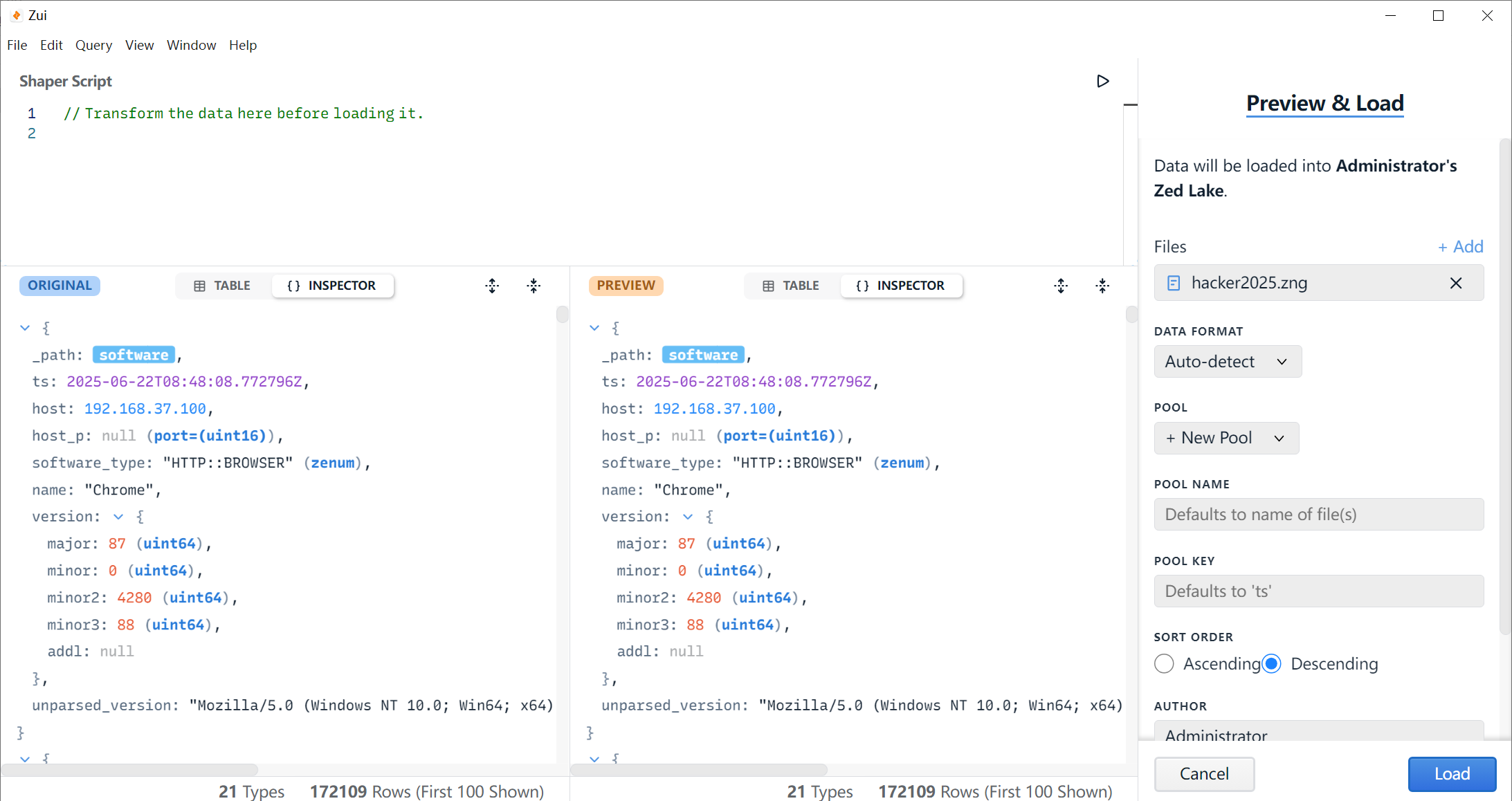Click expand all icon in Original pane
This screenshot has width=1512, height=801.
coord(492,286)
